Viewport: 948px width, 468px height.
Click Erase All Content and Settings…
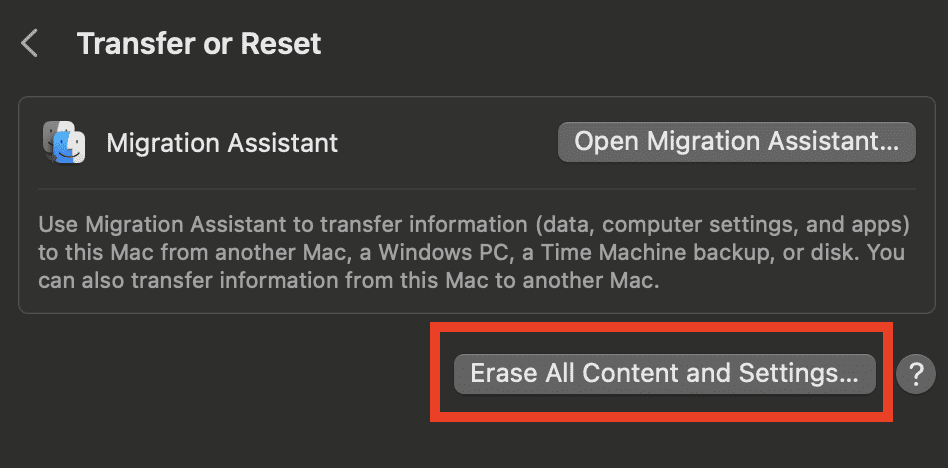tap(664, 374)
